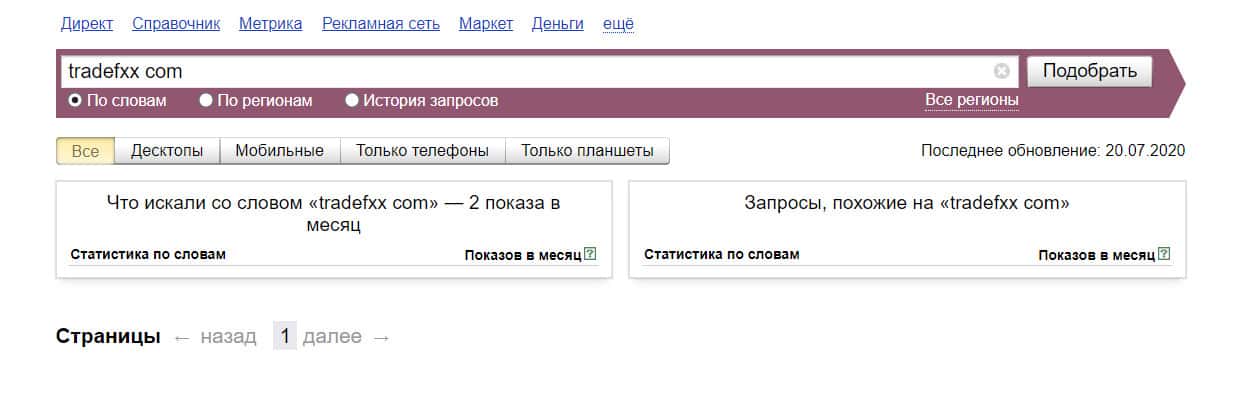Screen dimensions: 1258x403
Task: Open the help icon in the similar queries panel
Action: tap(1164, 254)
